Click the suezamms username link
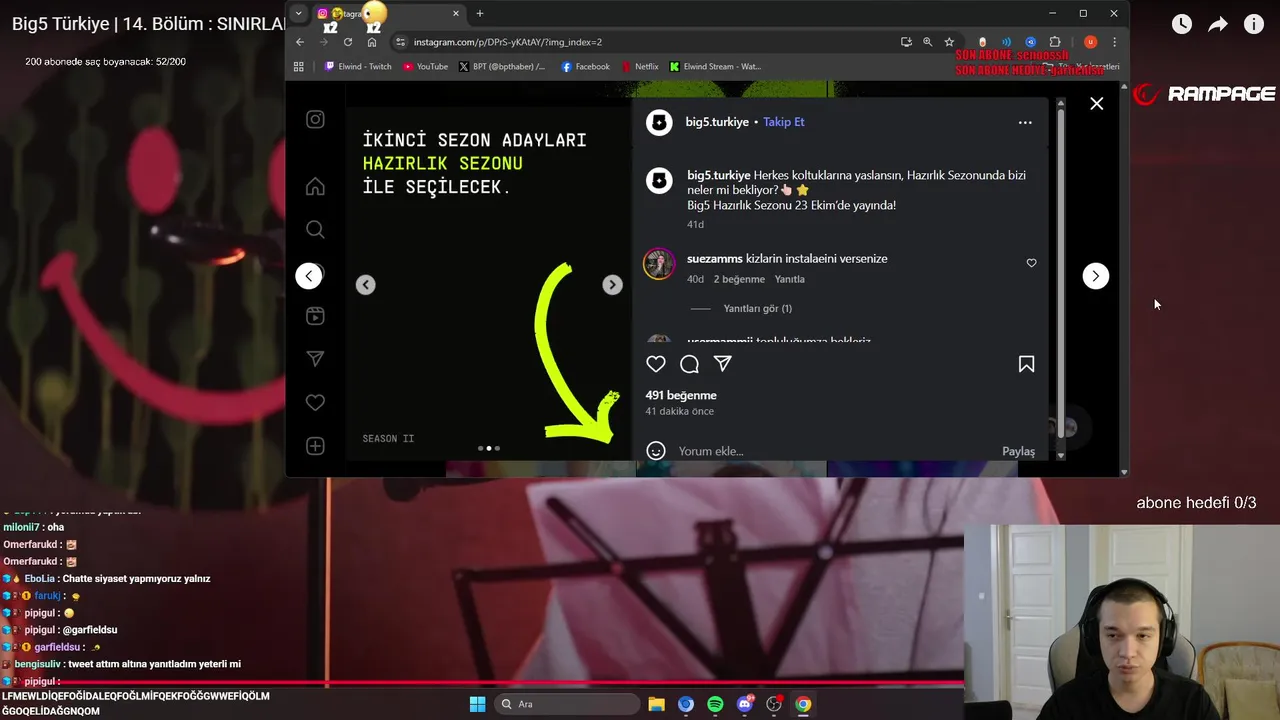 715,258
